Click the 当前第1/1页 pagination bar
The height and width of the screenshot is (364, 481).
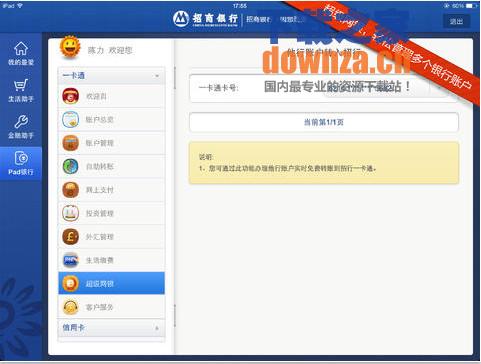[324, 122]
